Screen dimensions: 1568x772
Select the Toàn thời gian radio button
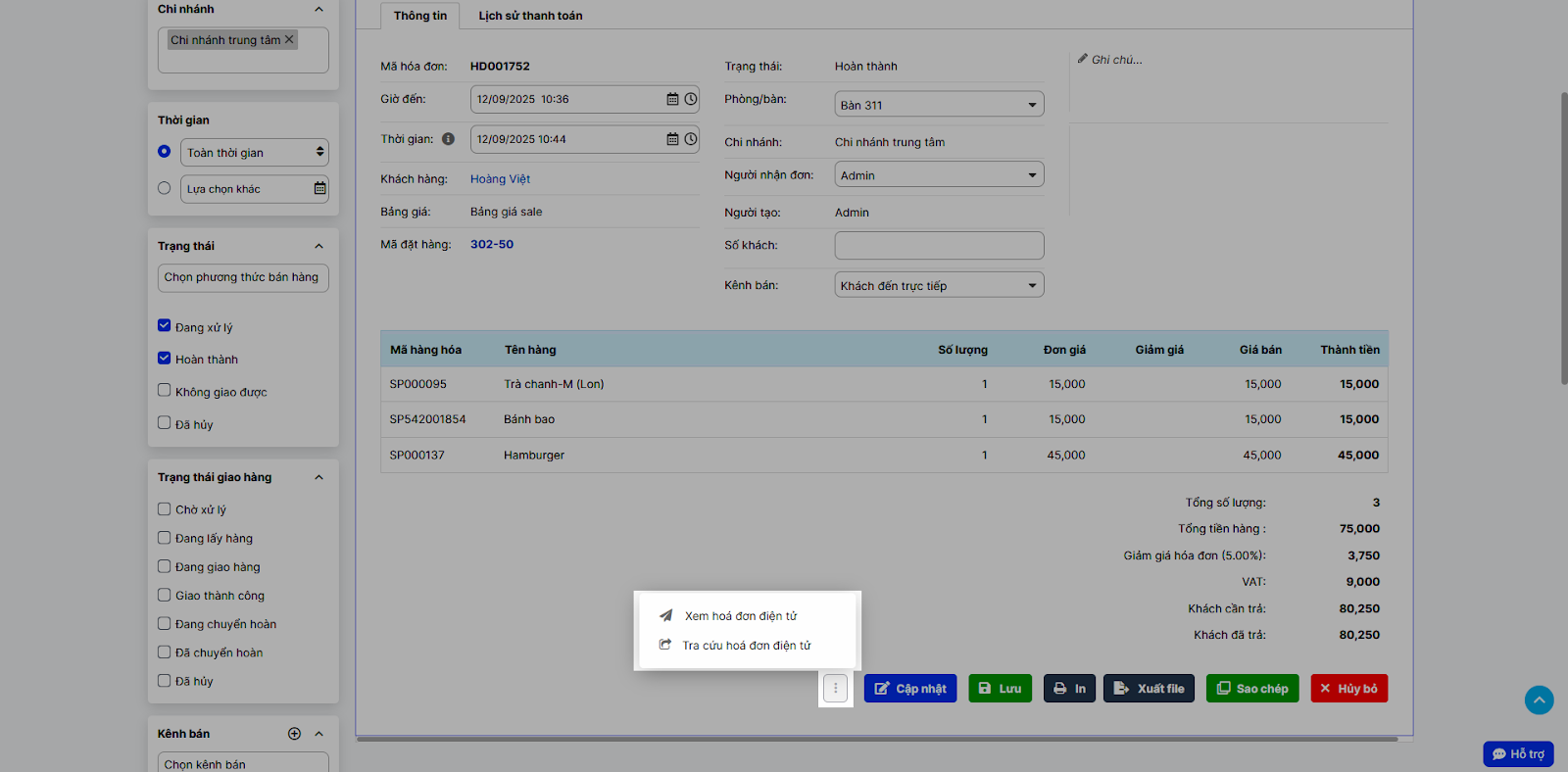pos(165,152)
